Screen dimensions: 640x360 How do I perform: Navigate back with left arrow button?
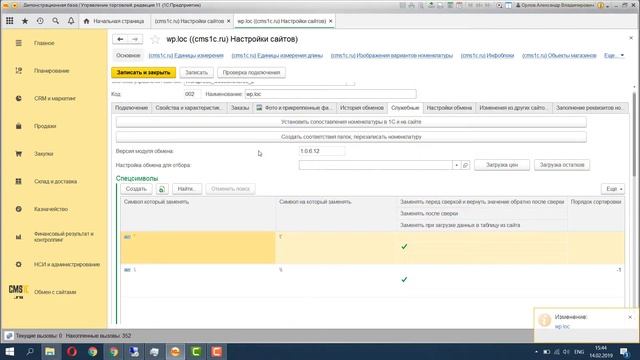click(120, 39)
